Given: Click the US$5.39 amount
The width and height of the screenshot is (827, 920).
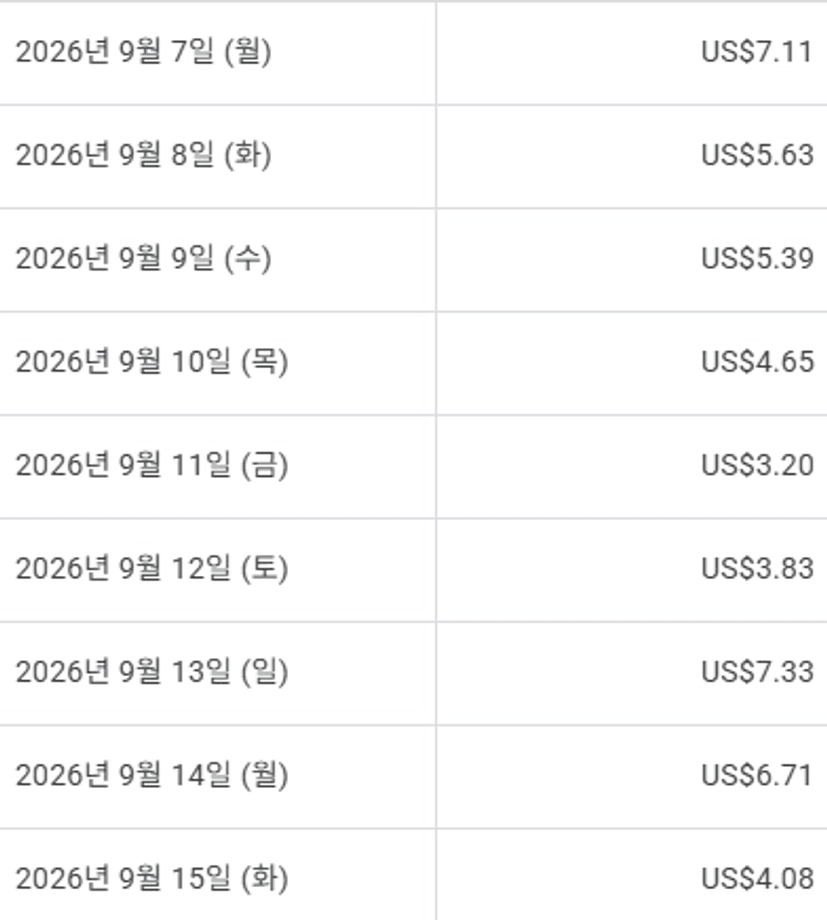Looking at the screenshot, I should pyautogui.click(x=757, y=259).
